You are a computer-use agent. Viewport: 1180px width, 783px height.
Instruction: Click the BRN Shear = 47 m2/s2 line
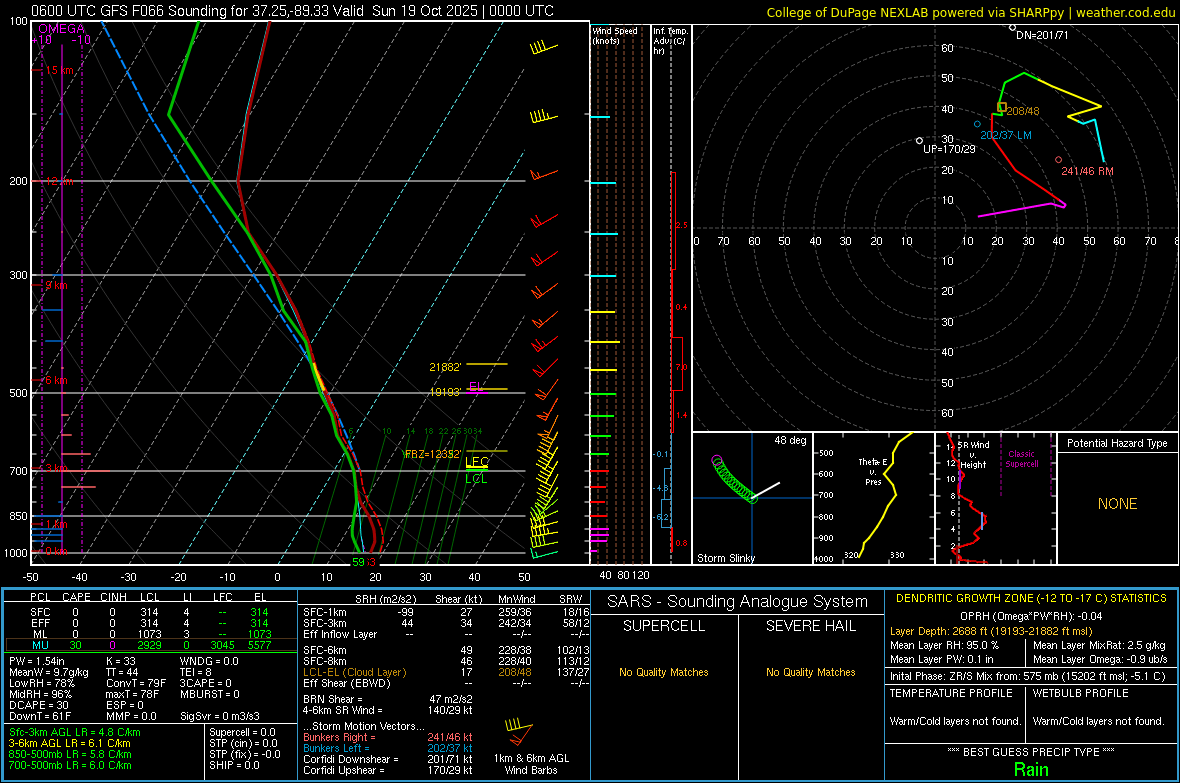tap(388, 699)
